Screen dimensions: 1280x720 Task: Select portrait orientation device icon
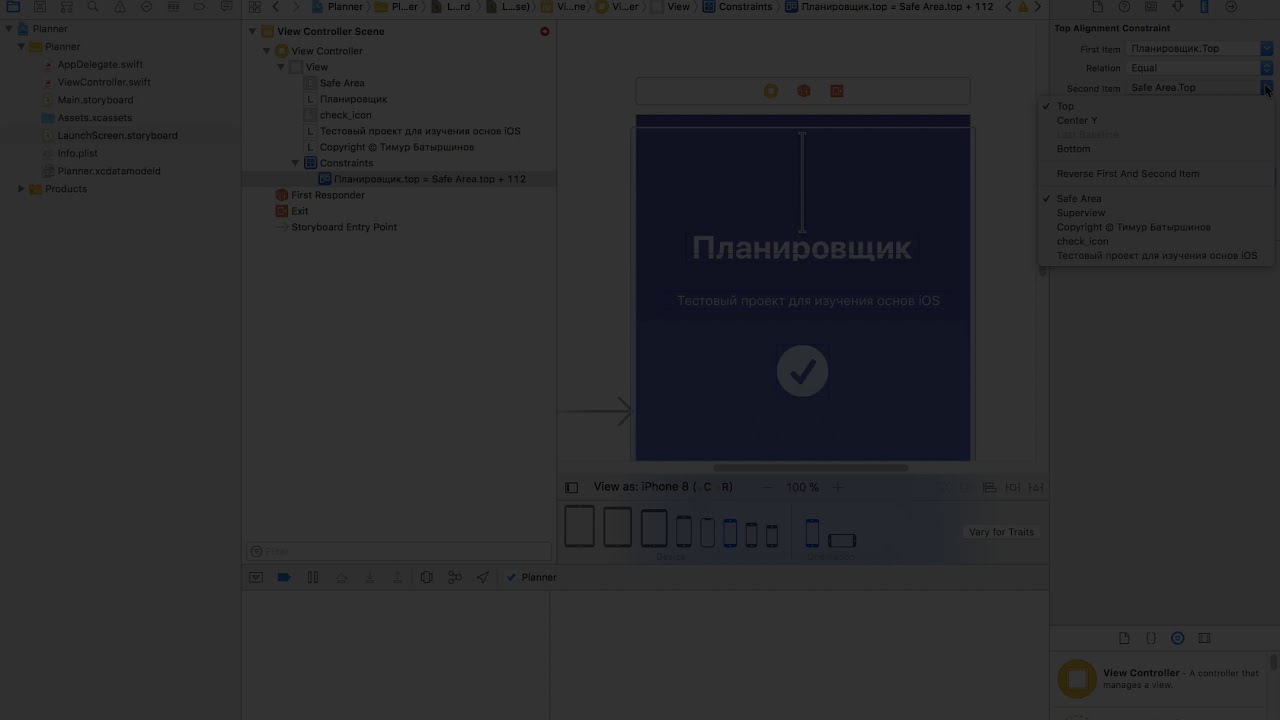pyautogui.click(x=812, y=532)
